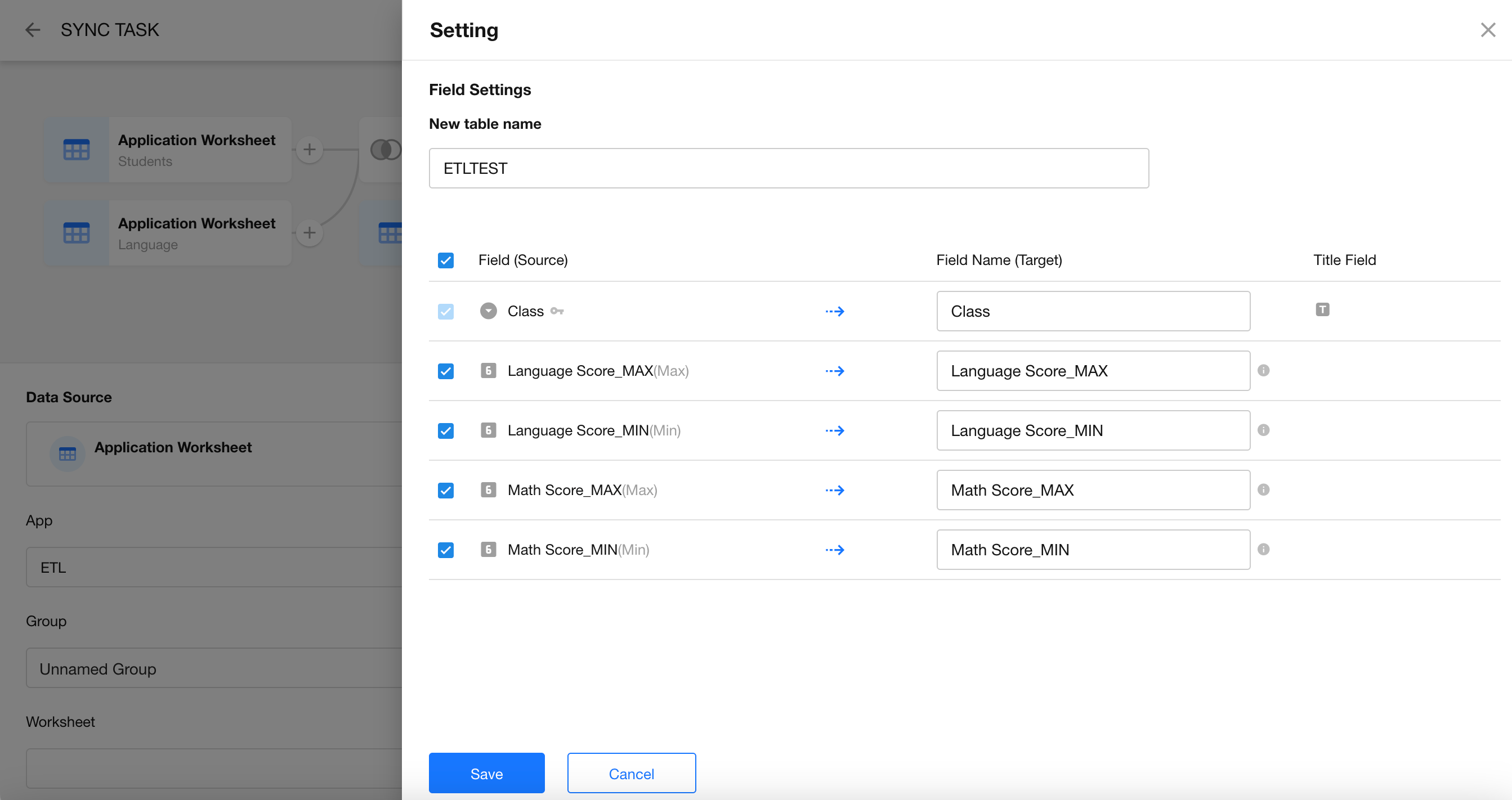Save the field settings
The image size is (1512, 800).
pyautogui.click(x=486, y=773)
